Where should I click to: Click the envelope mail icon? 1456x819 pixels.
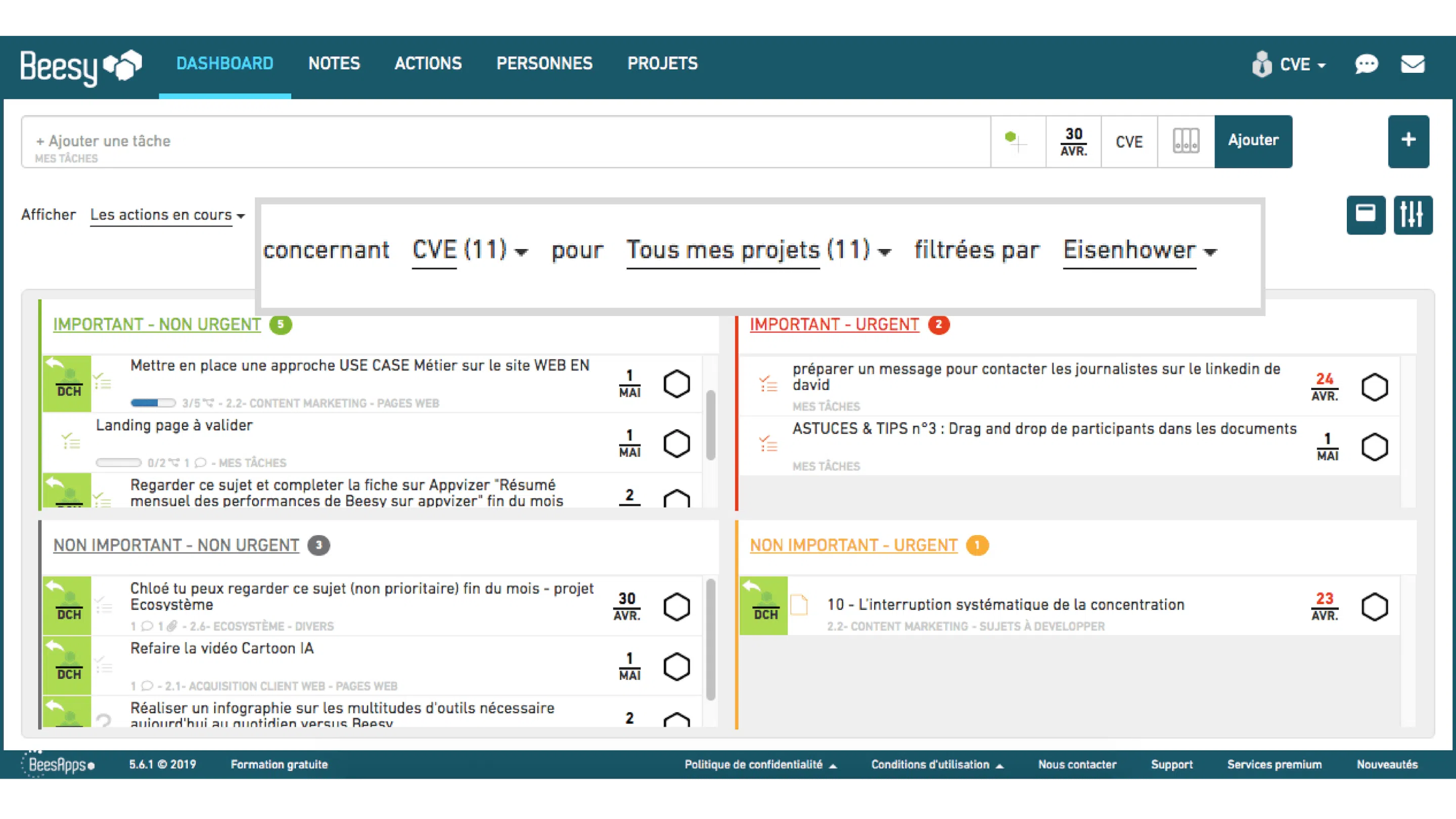(1413, 64)
